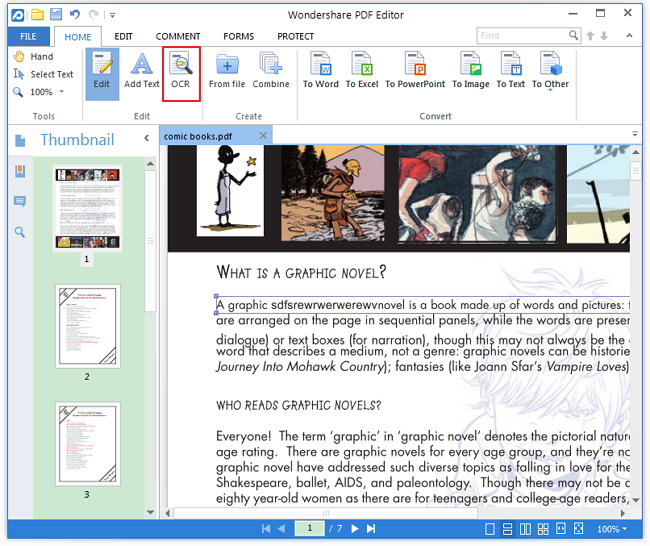This screenshot has height=546, width=650.
Task: Click thumbnail panel scroll up arrow
Action: tap(150, 163)
